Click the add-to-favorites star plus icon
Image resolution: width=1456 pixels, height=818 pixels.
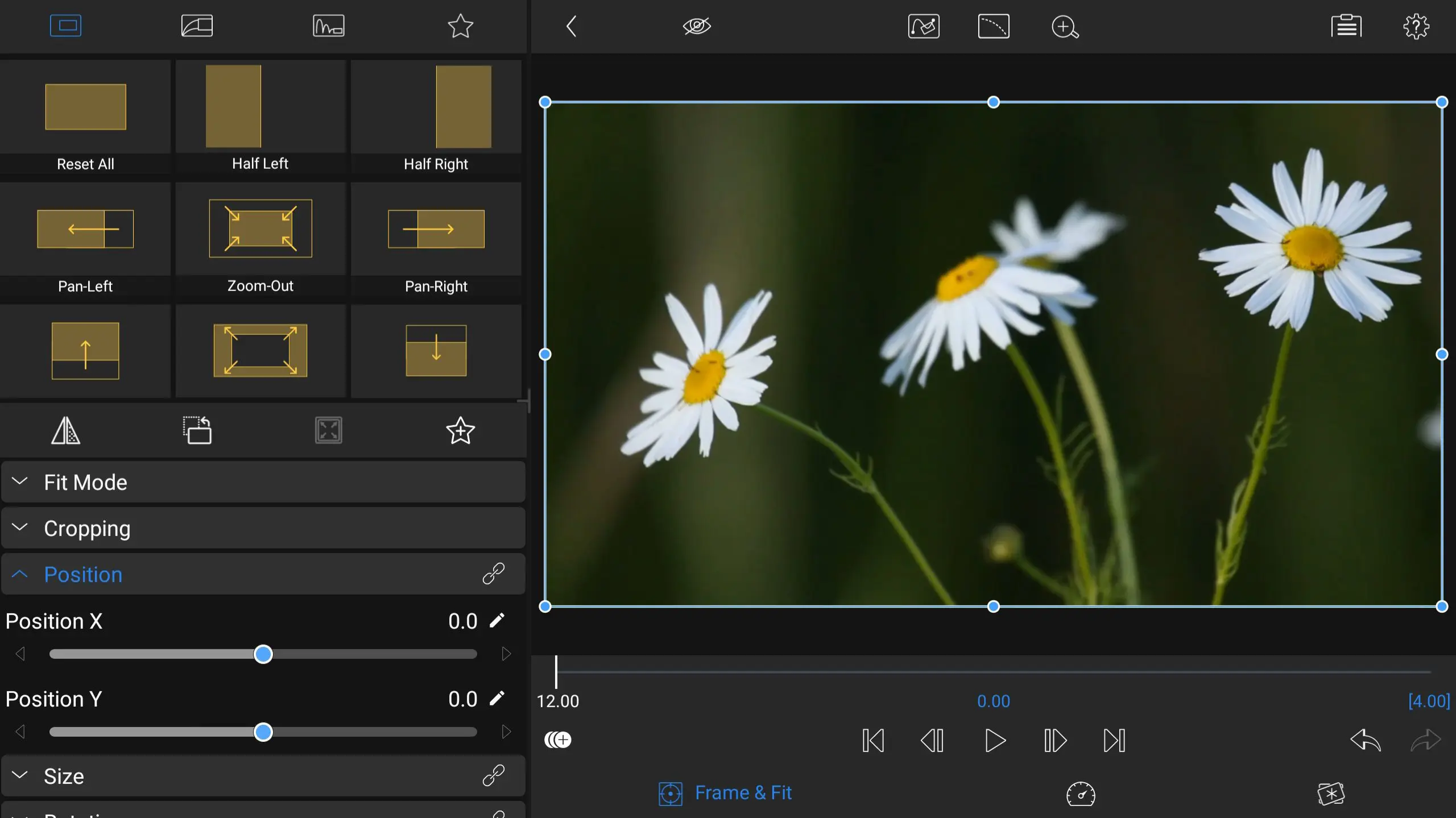coord(460,430)
